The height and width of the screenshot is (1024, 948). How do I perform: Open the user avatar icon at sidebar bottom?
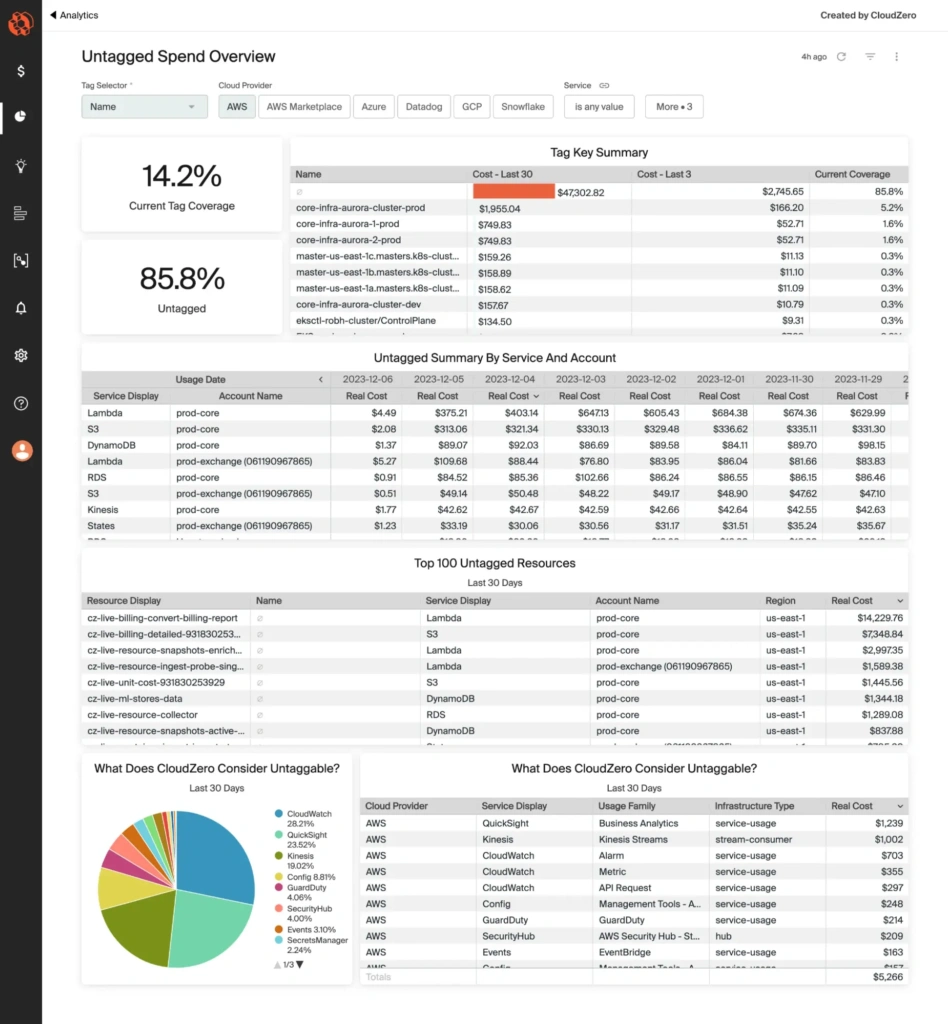click(x=20, y=450)
